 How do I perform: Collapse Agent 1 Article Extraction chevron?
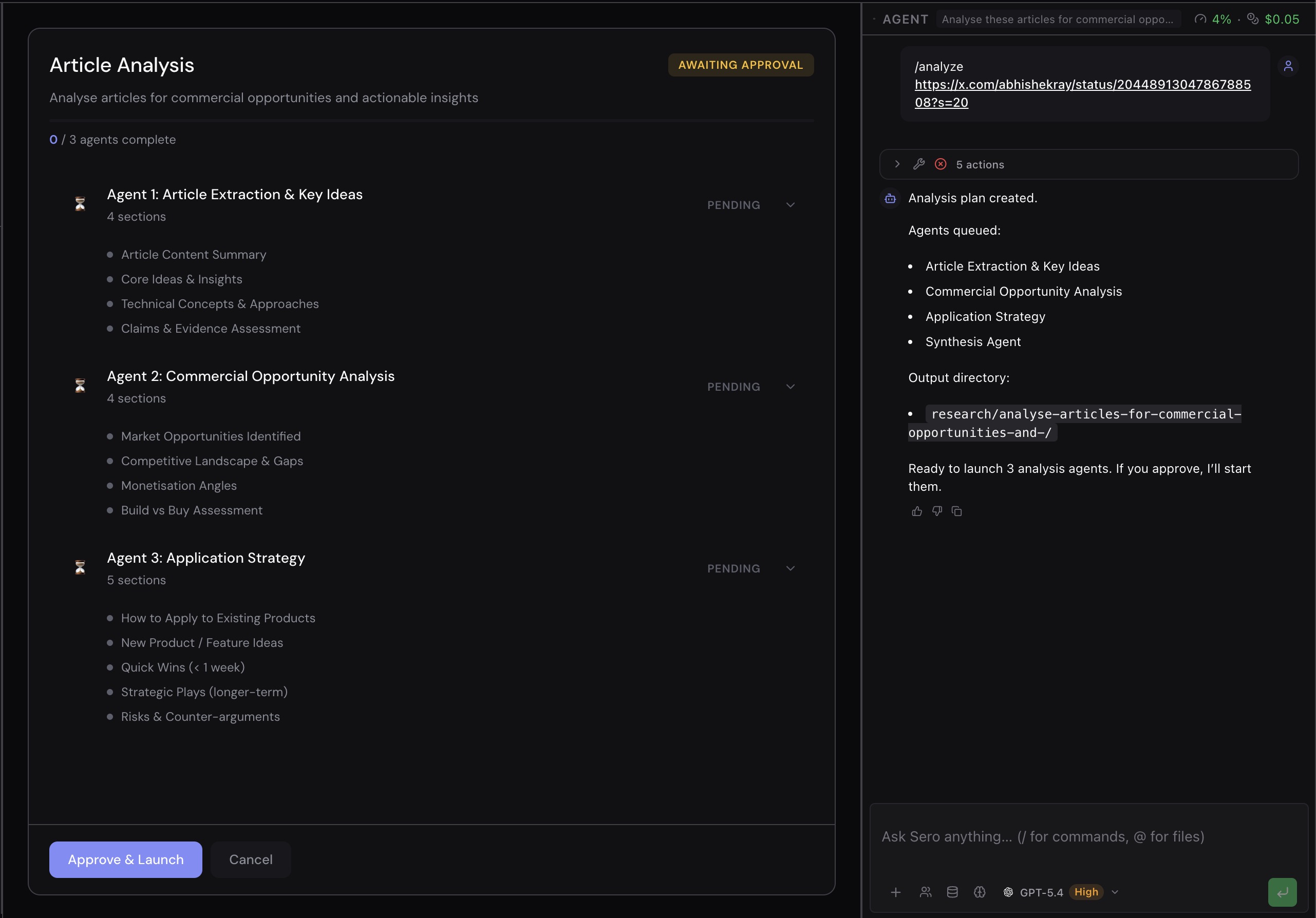tap(791, 205)
